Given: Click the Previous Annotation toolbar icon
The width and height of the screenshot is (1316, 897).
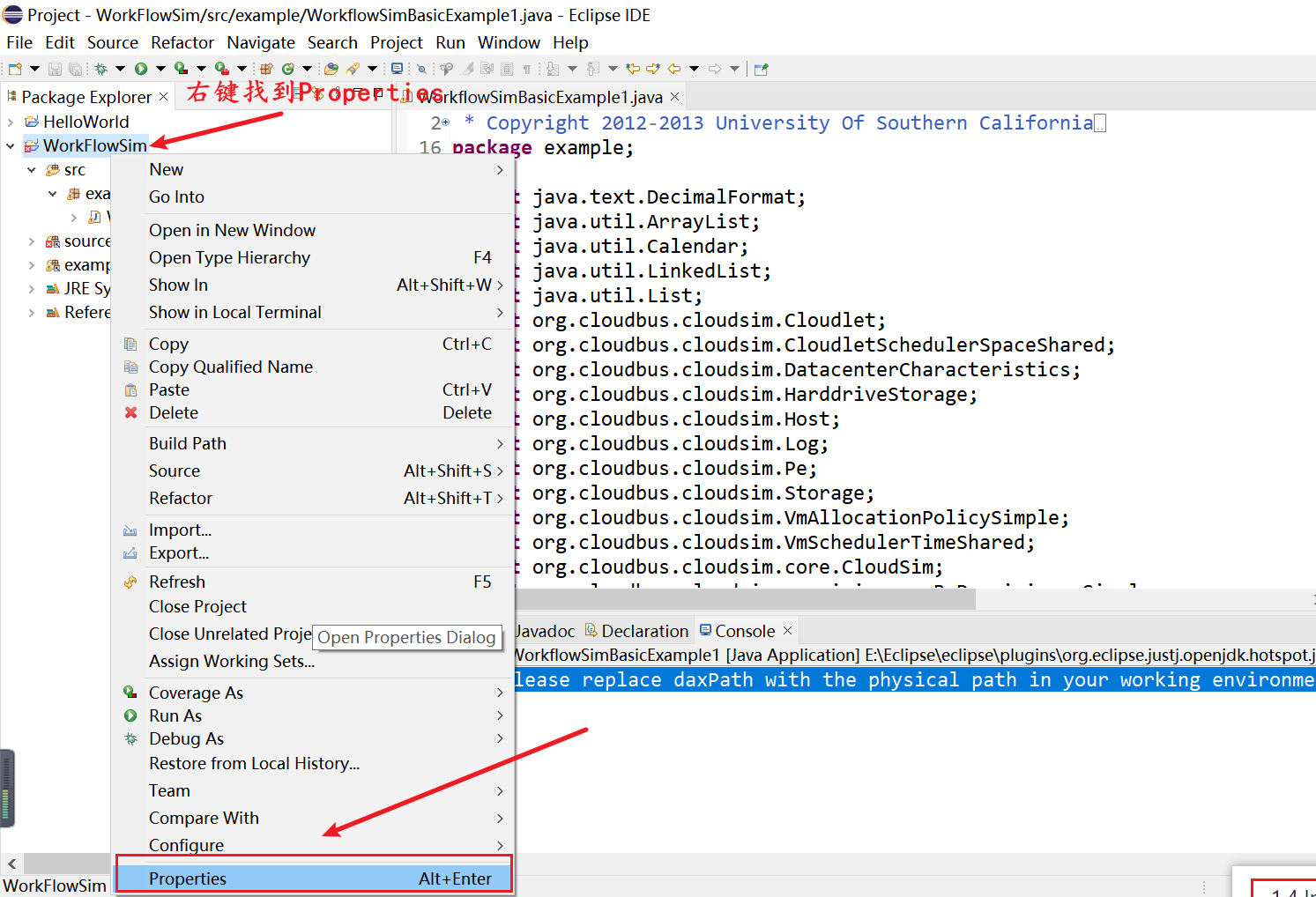Looking at the screenshot, I should click(x=592, y=69).
